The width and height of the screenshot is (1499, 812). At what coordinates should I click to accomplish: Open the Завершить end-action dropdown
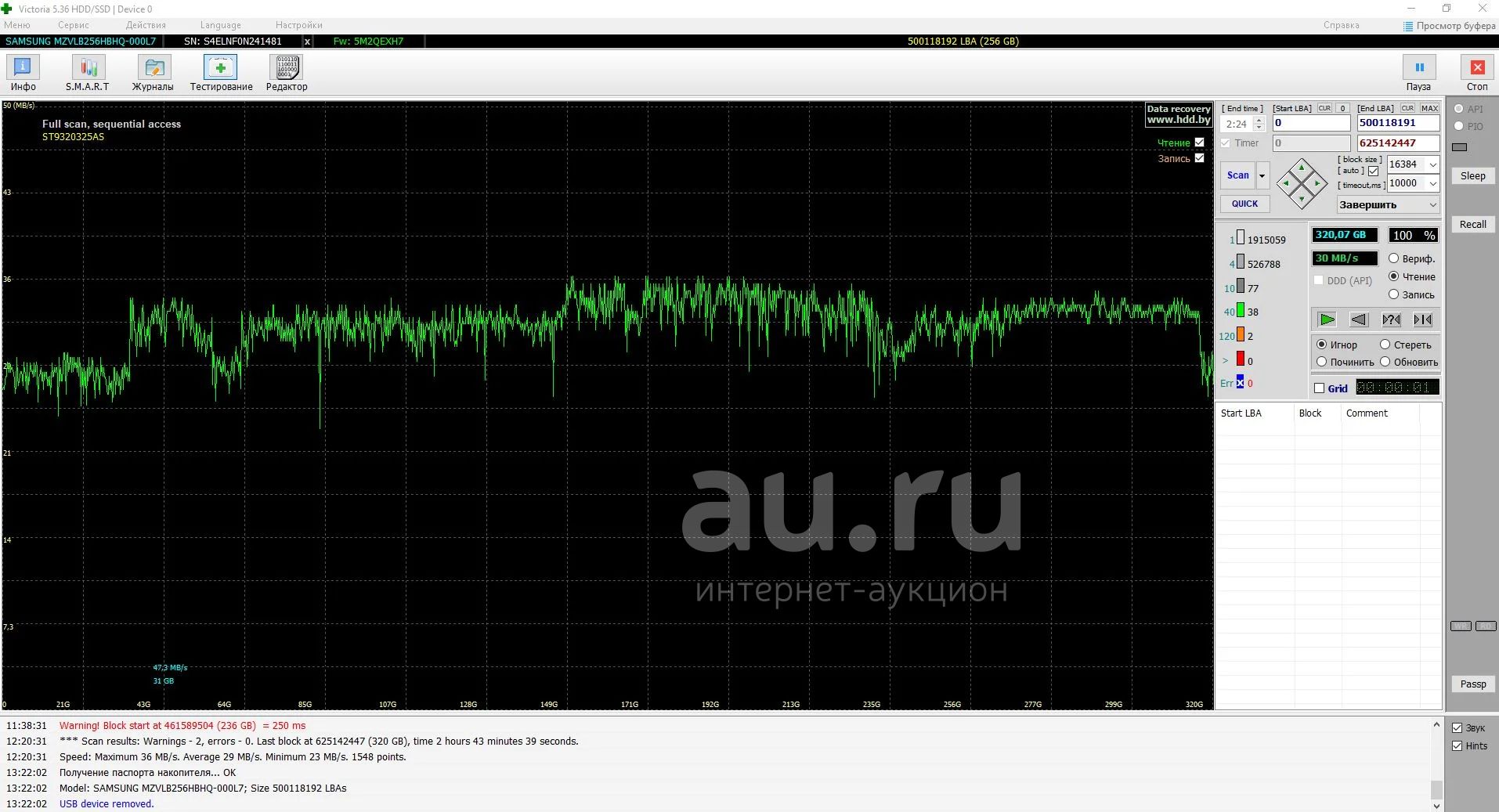point(1388,204)
